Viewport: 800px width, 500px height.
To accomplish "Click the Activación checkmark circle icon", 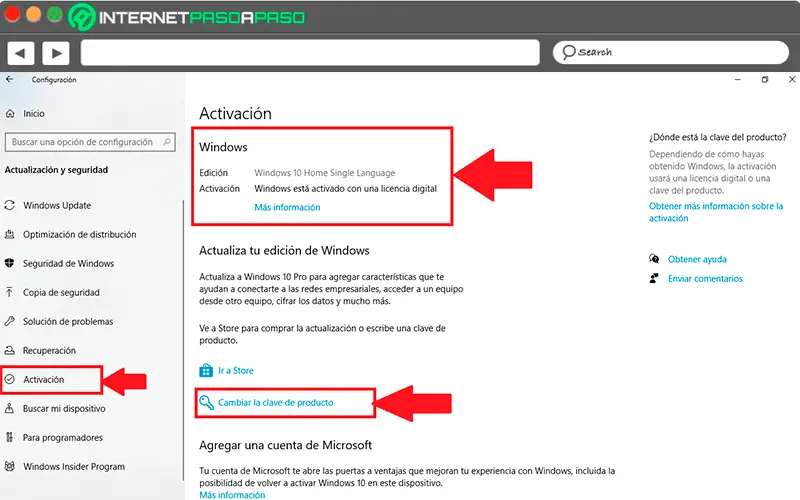I will [x=10, y=379].
